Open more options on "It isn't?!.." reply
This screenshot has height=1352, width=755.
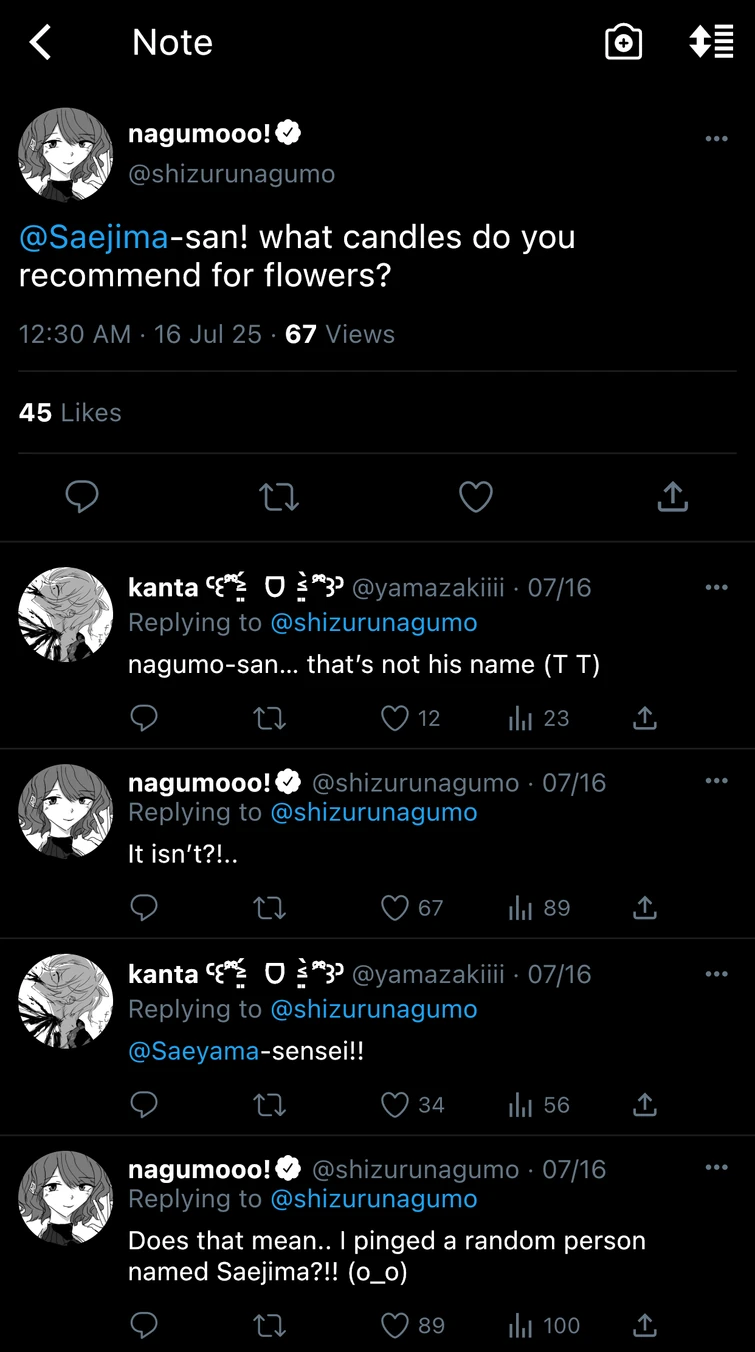(716, 781)
